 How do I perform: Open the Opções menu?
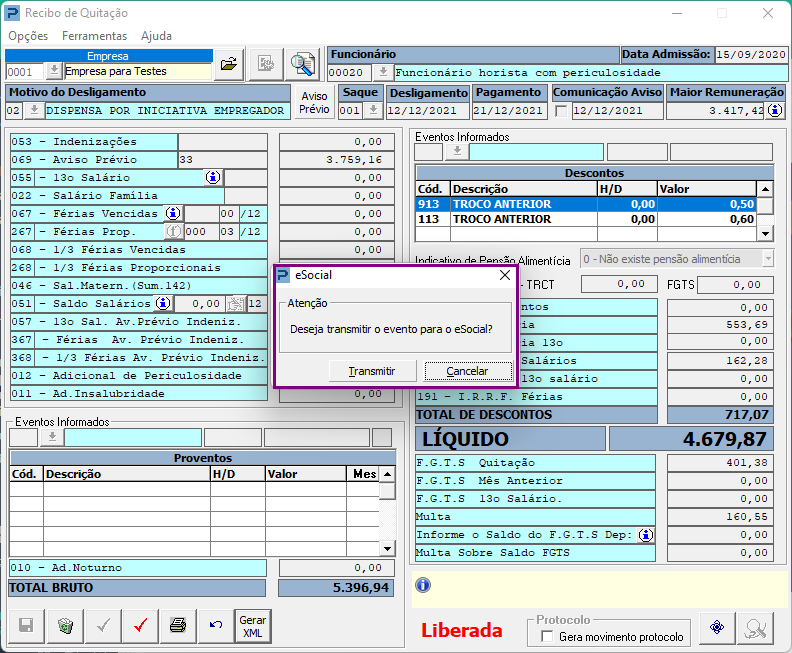point(28,36)
